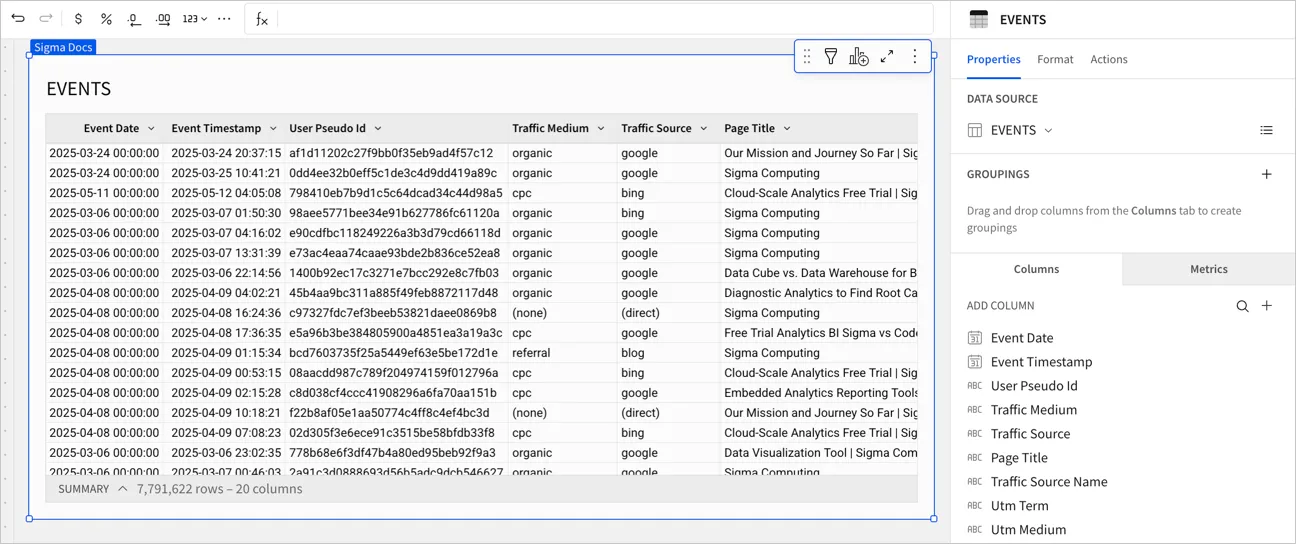Click Event Timestamp calendar type icon

tap(975, 362)
